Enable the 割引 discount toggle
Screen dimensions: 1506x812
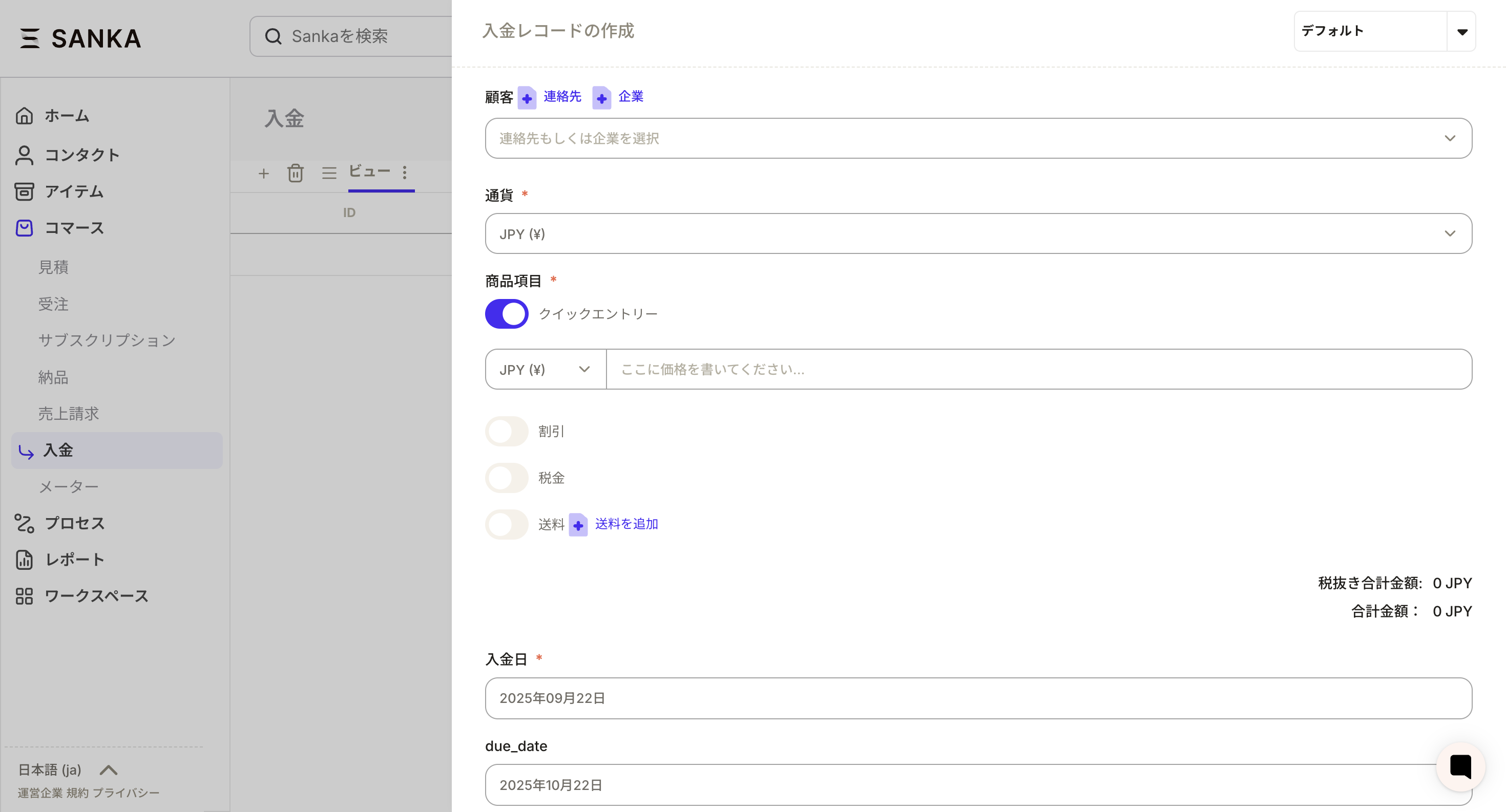pyautogui.click(x=506, y=431)
